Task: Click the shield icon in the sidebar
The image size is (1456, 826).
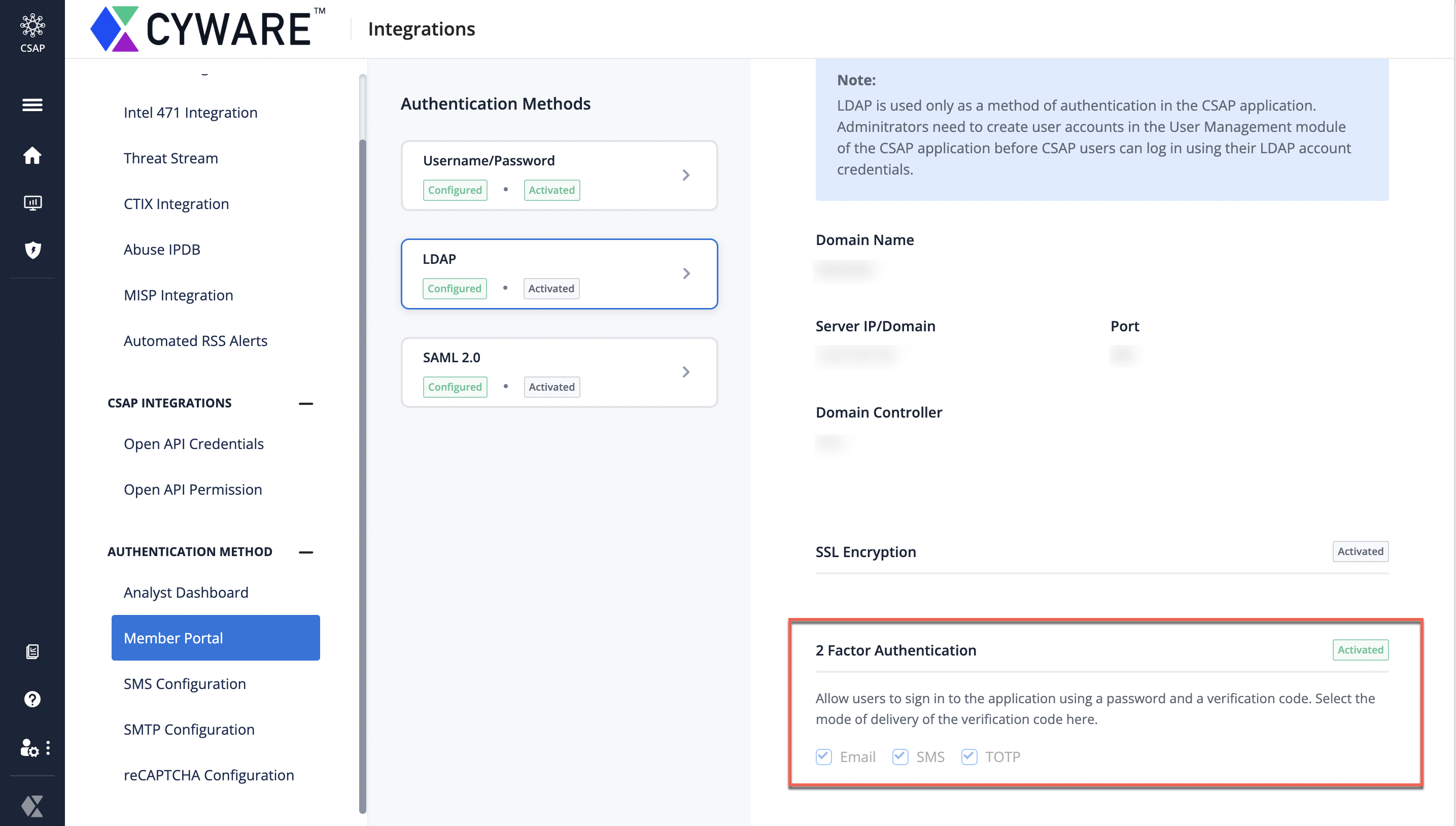Action: click(x=33, y=250)
